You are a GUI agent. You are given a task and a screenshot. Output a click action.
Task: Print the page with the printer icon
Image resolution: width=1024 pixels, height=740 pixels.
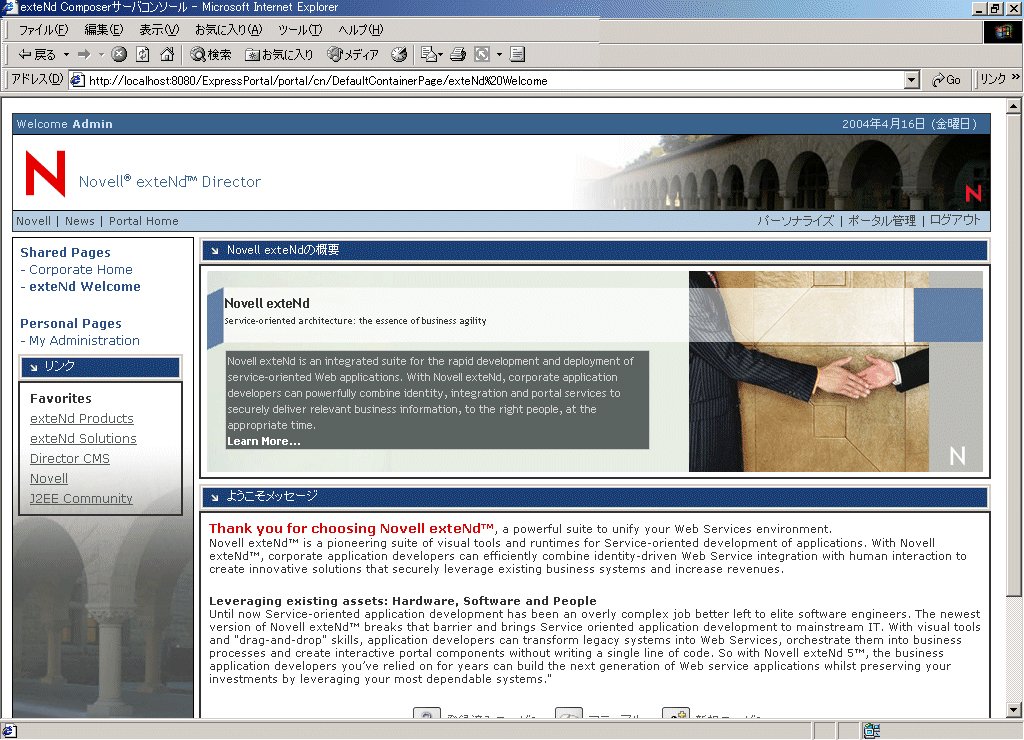[x=458, y=55]
